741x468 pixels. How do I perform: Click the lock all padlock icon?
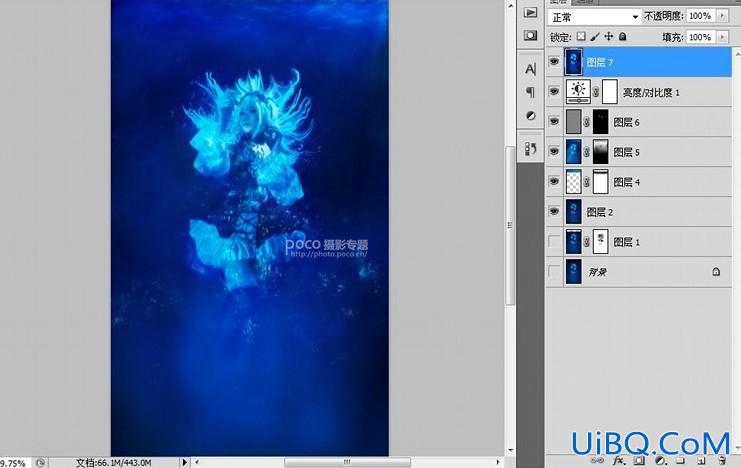[623, 36]
